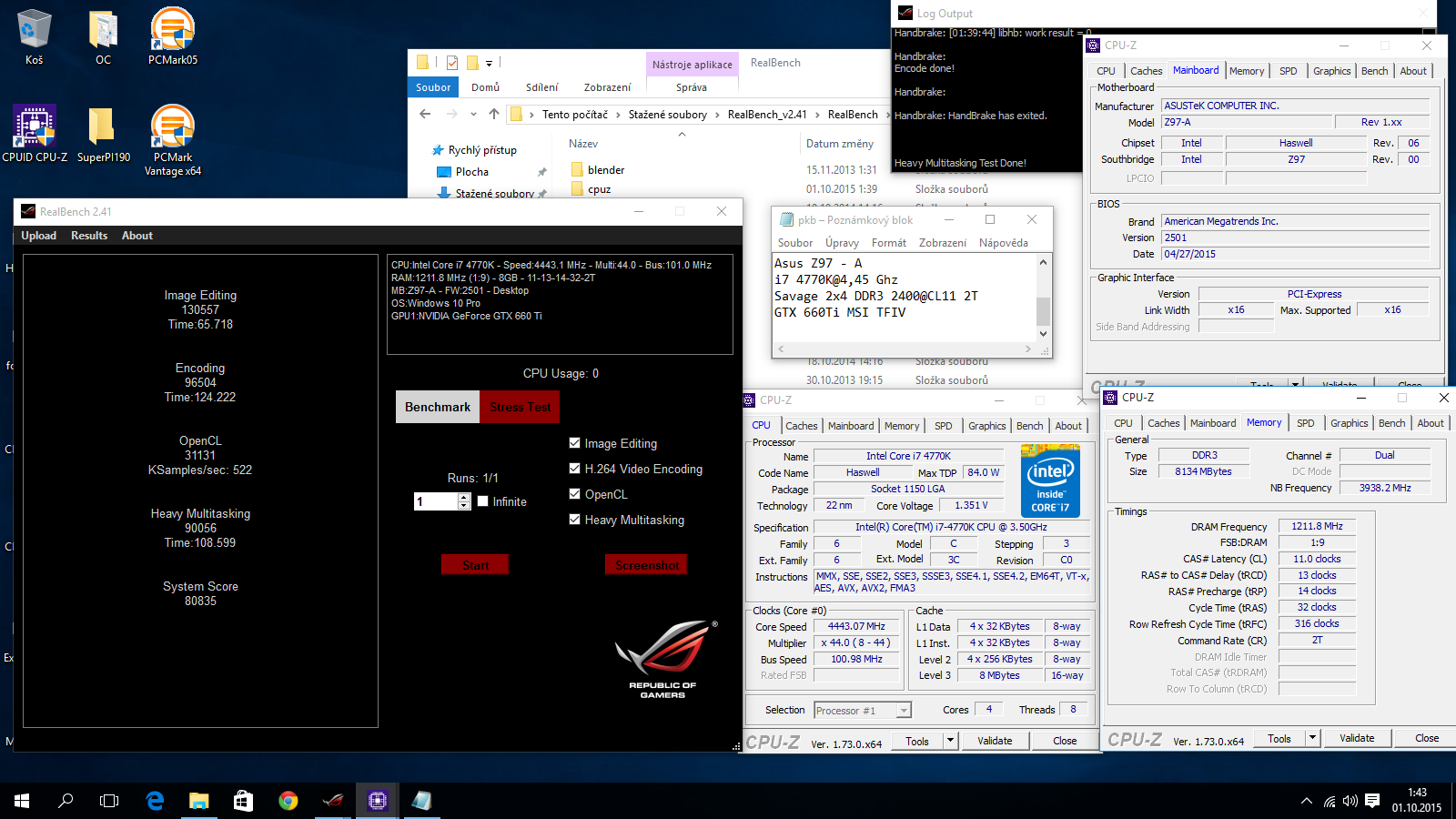The height and width of the screenshot is (819, 1456).
Task: Expand Tento počítač breadcrumb chevron
Action: click(618, 115)
